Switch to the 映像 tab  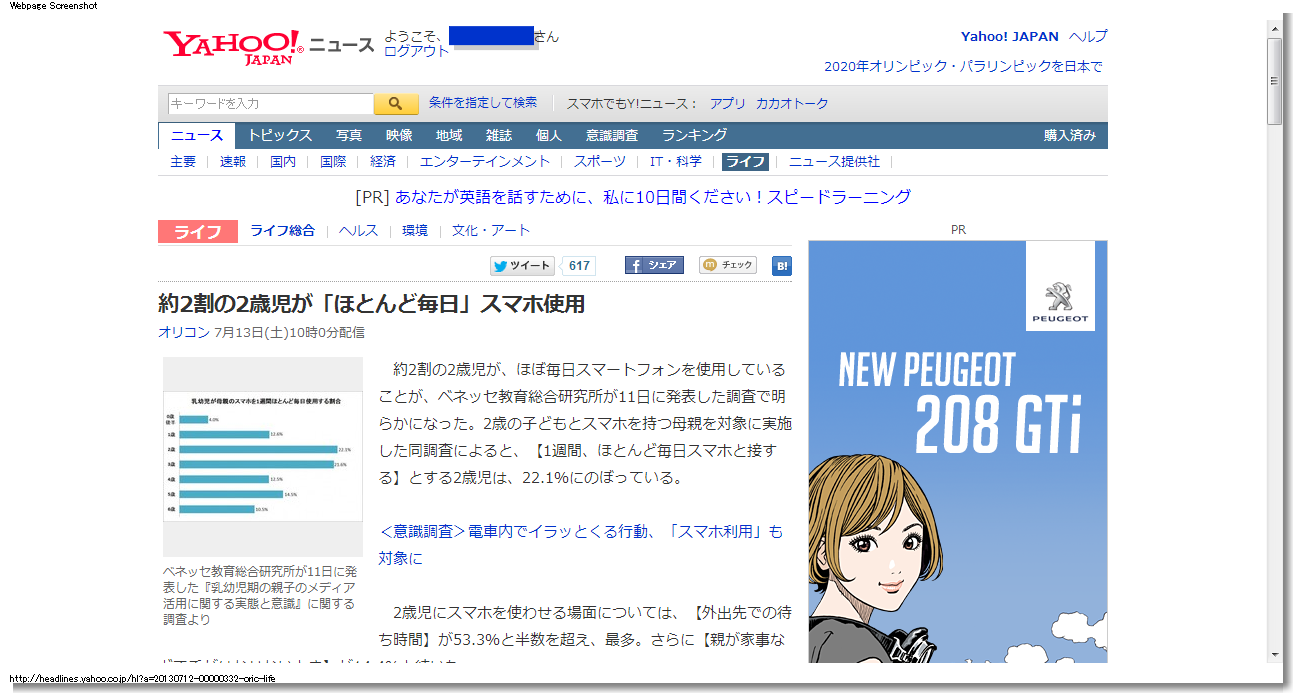[x=399, y=136]
